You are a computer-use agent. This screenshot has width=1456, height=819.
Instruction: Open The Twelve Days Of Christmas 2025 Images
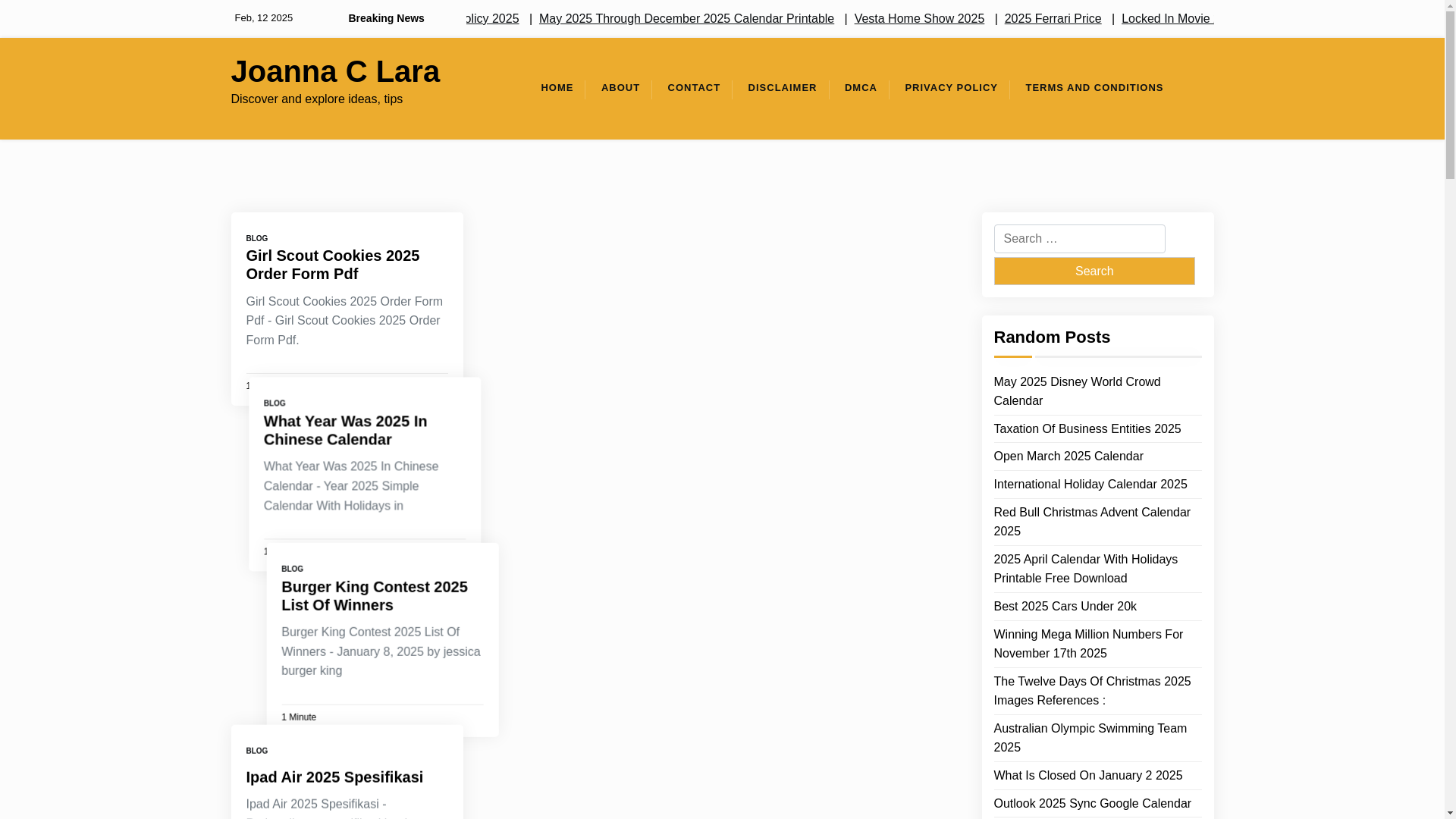tap(1091, 691)
